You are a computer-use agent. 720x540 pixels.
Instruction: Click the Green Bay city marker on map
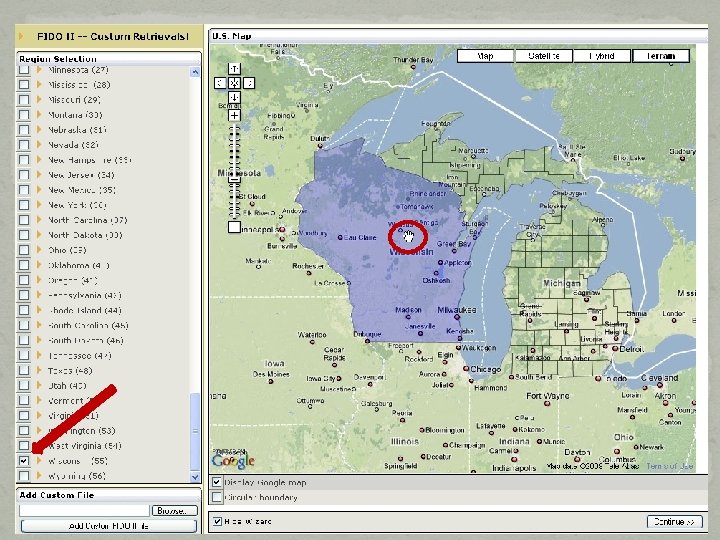coord(454,251)
